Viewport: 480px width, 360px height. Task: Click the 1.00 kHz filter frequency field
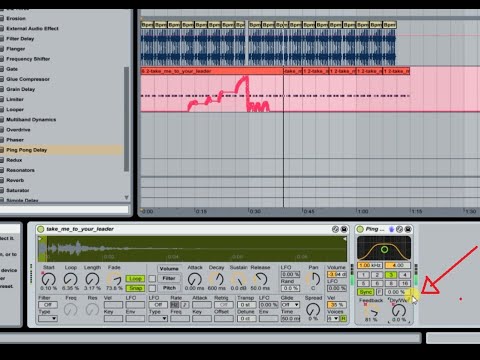(370, 265)
